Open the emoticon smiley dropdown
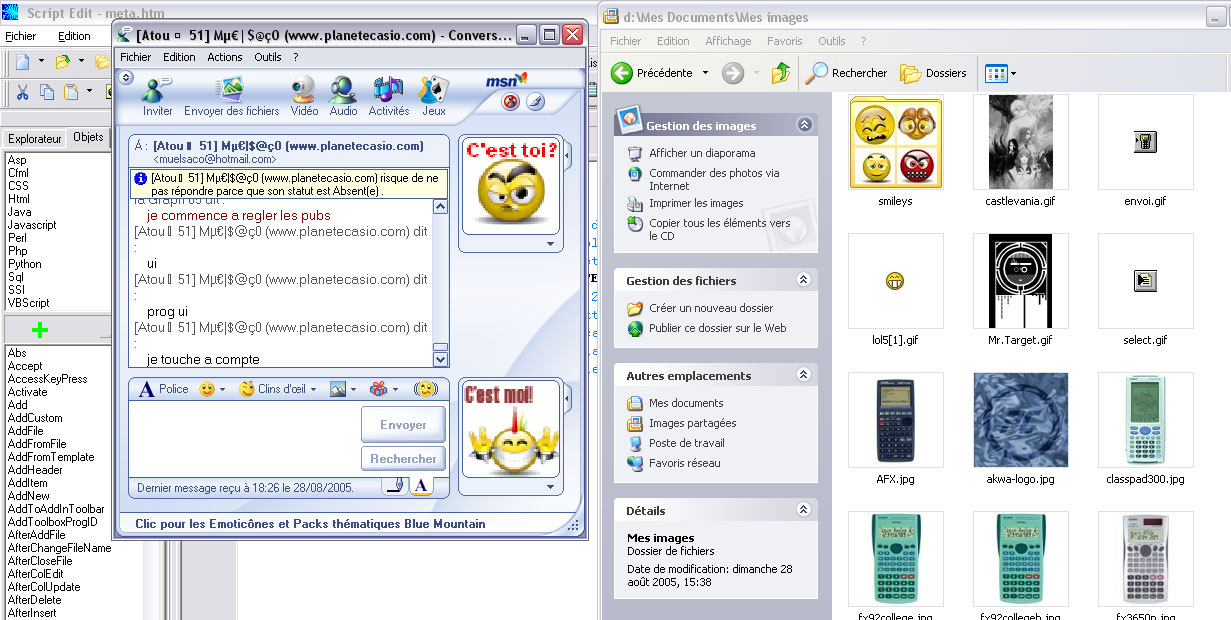Screen dimensions: 1231x620 click(222, 390)
